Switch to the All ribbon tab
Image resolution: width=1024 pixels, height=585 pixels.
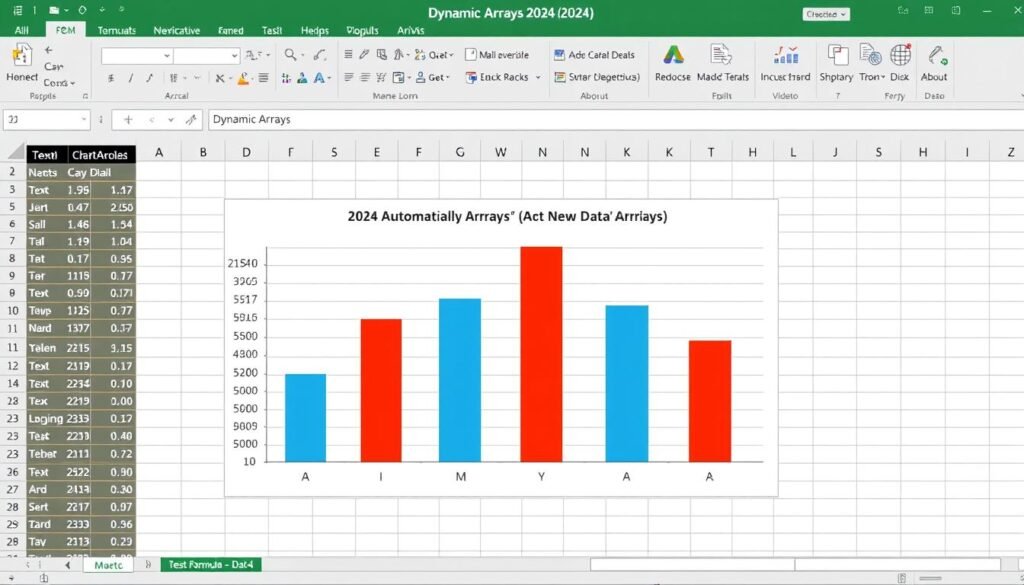coord(22,30)
